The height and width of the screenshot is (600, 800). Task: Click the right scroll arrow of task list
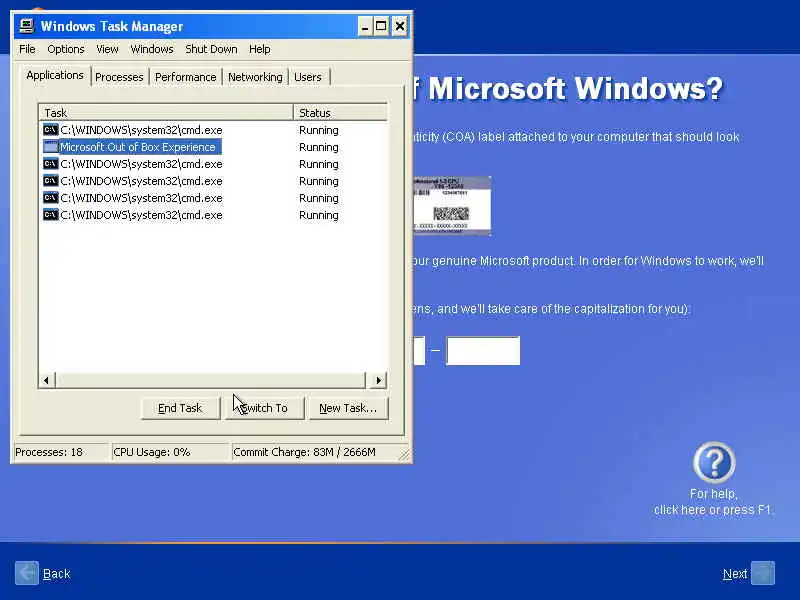(x=378, y=380)
